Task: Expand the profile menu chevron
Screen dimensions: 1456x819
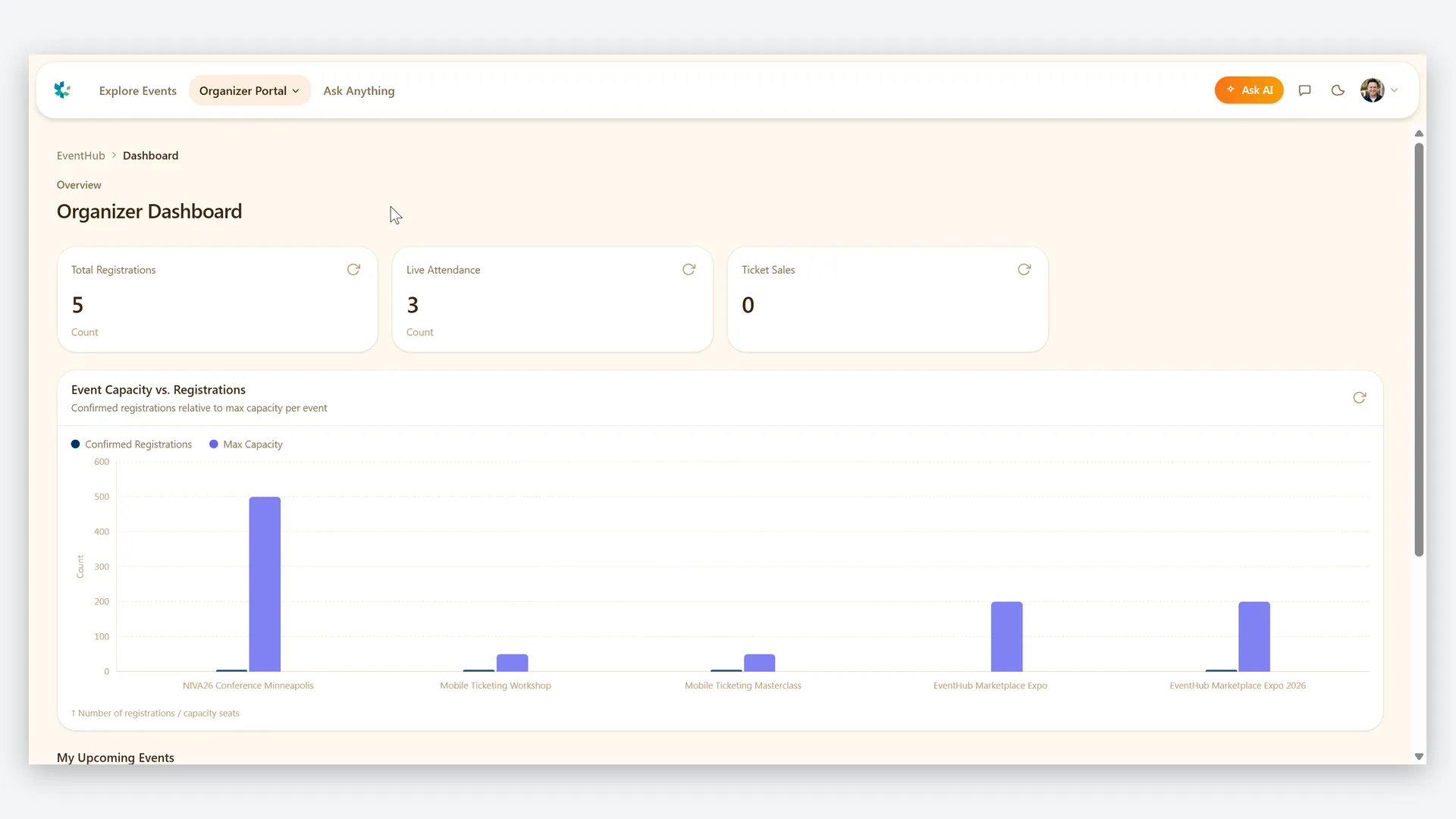Action: 1394,90
